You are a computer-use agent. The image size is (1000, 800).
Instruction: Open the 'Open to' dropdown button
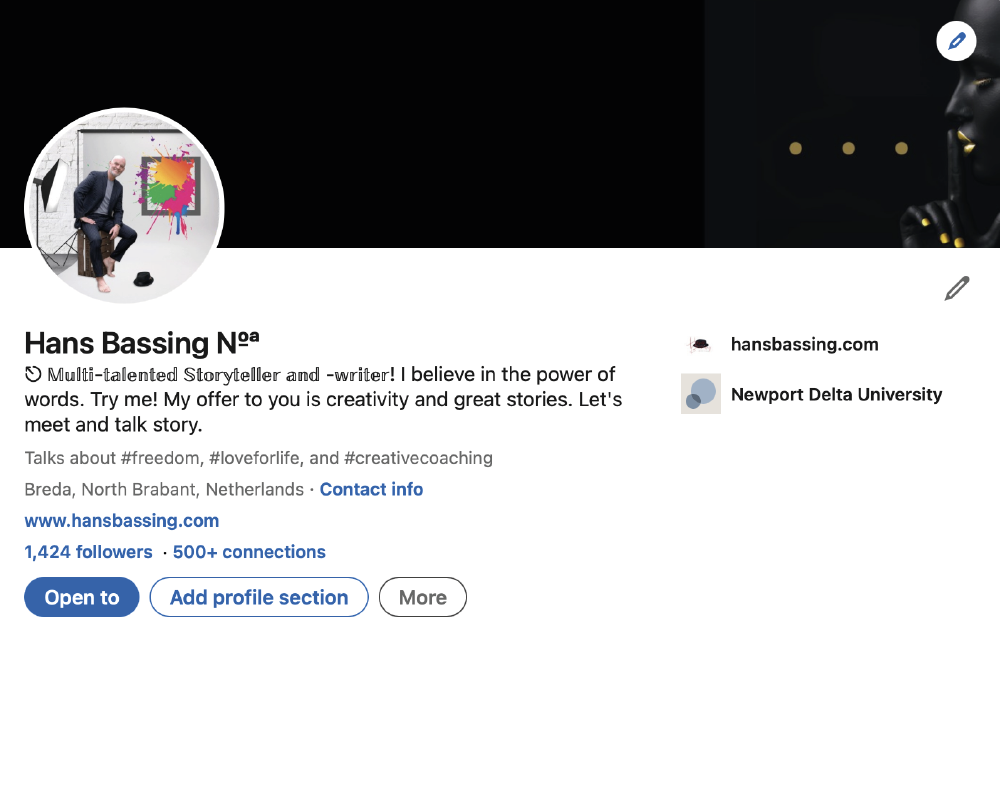tap(82, 597)
